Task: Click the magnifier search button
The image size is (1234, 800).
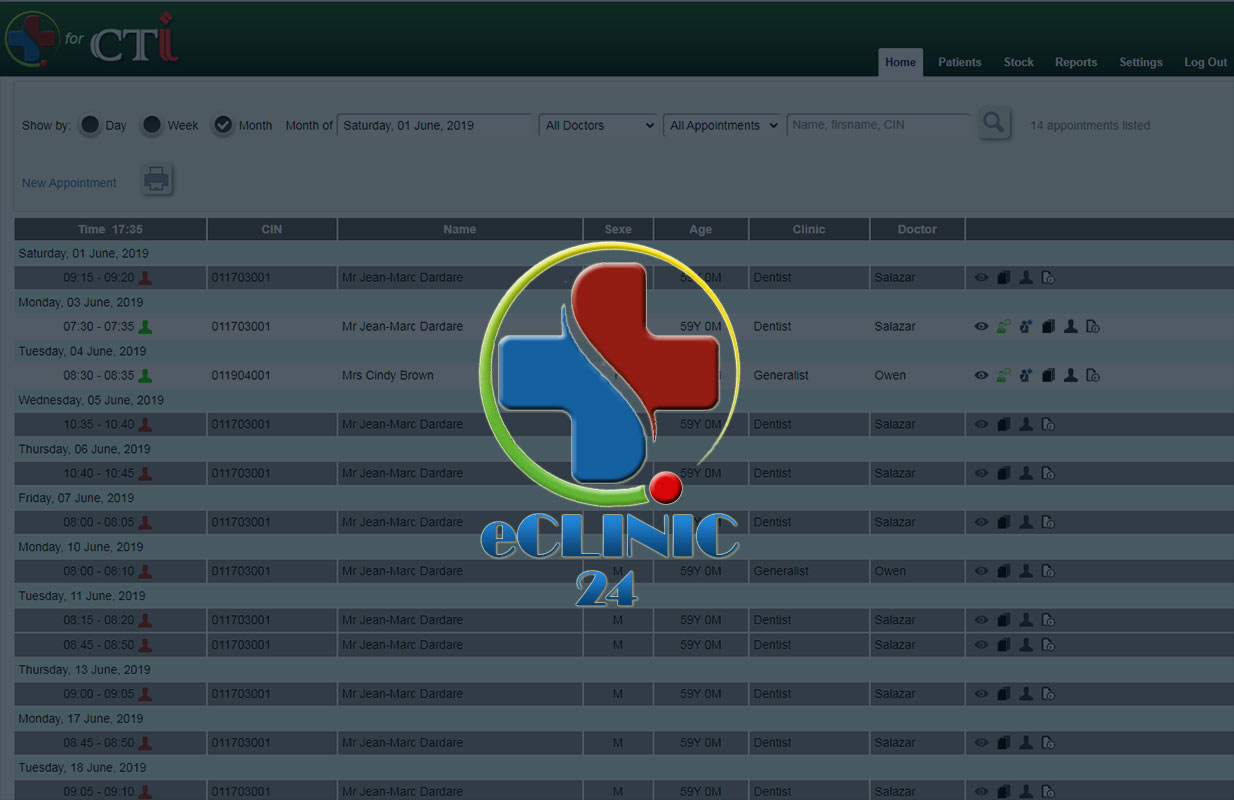Action: click(x=993, y=124)
